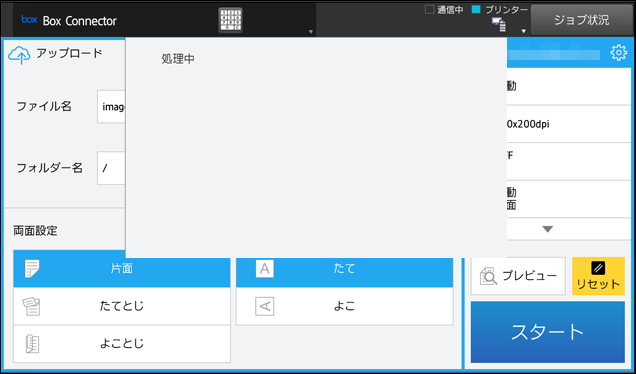Click the フォルダー名 input field
Viewport: 636px width, 374px height.
tap(111, 168)
